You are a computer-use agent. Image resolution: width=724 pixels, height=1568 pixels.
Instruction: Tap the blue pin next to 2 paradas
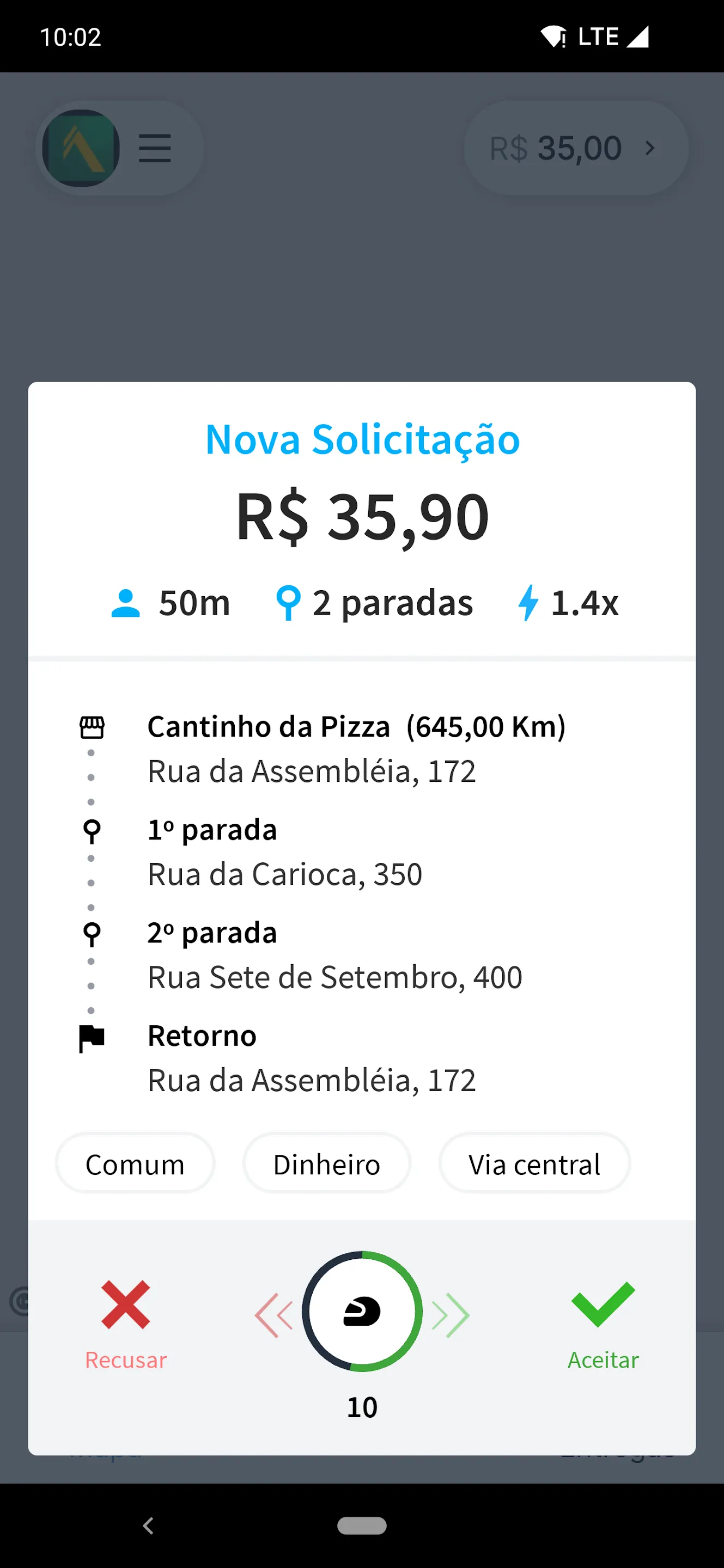coord(288,603)
